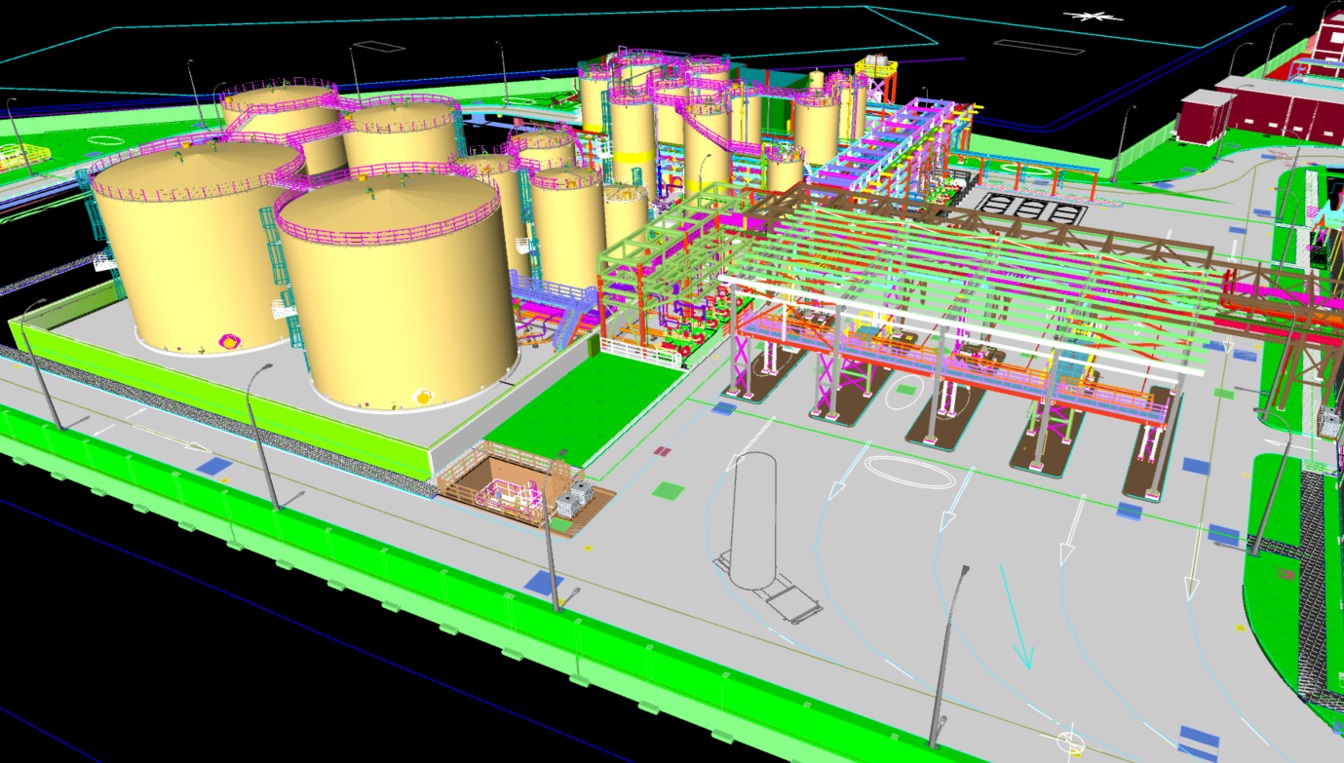Viewport: 1344px width, 763px height.
Task: Select the nearest large tan storage tank
Action: (x=399, y=290)
